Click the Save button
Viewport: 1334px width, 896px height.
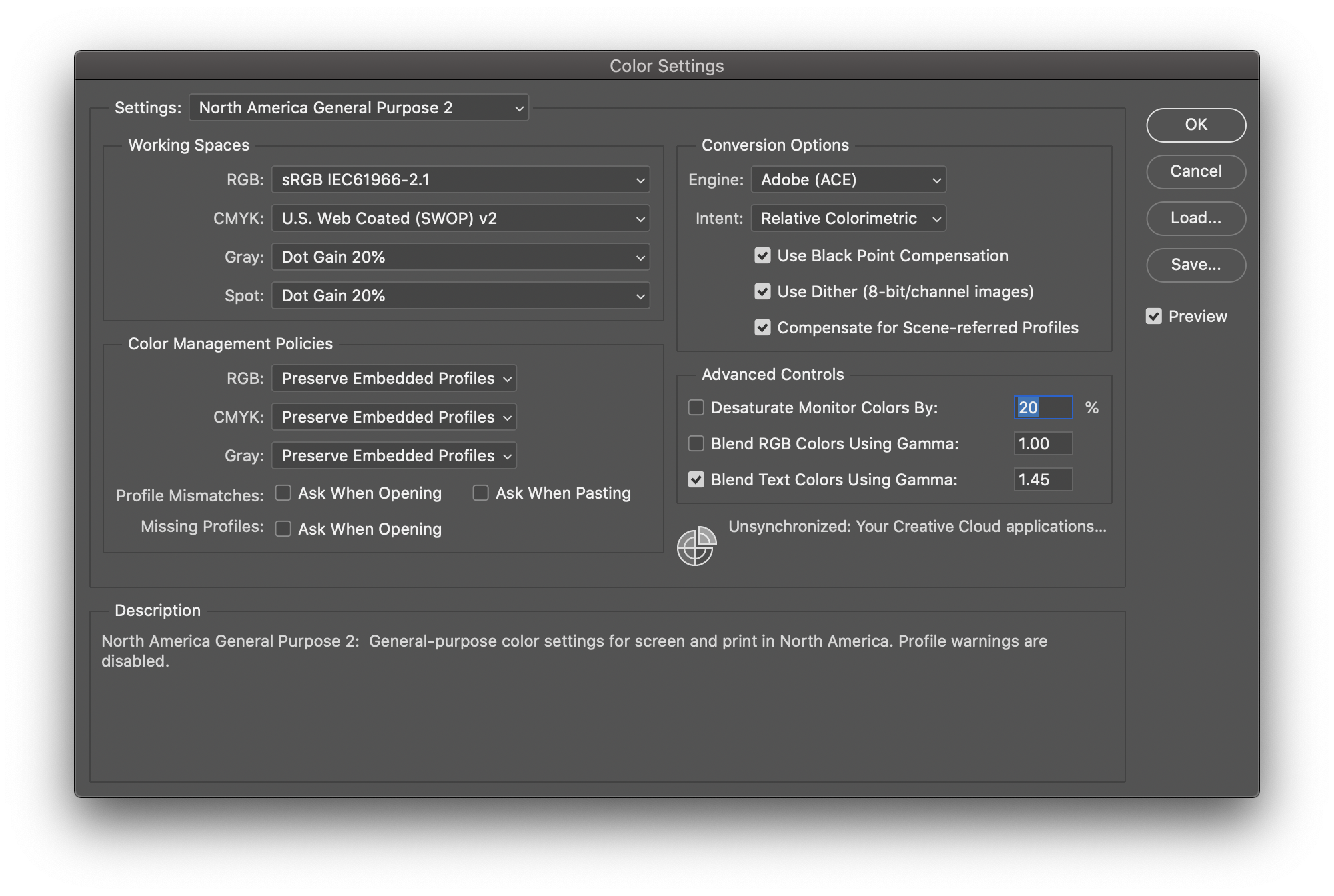pyautogui.click(x=1195, y=265)
